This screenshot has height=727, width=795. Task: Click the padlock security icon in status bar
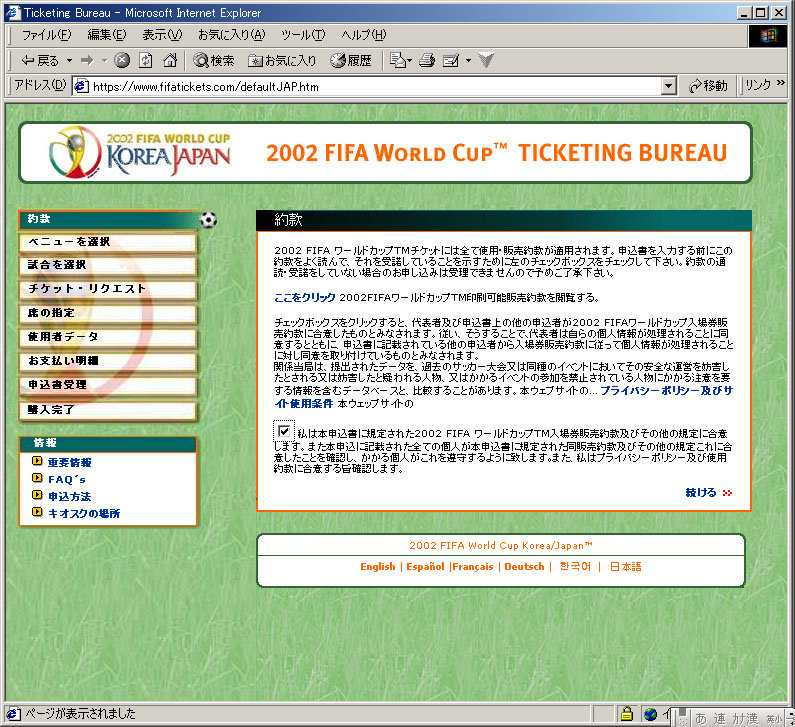(x=627, y=714)
